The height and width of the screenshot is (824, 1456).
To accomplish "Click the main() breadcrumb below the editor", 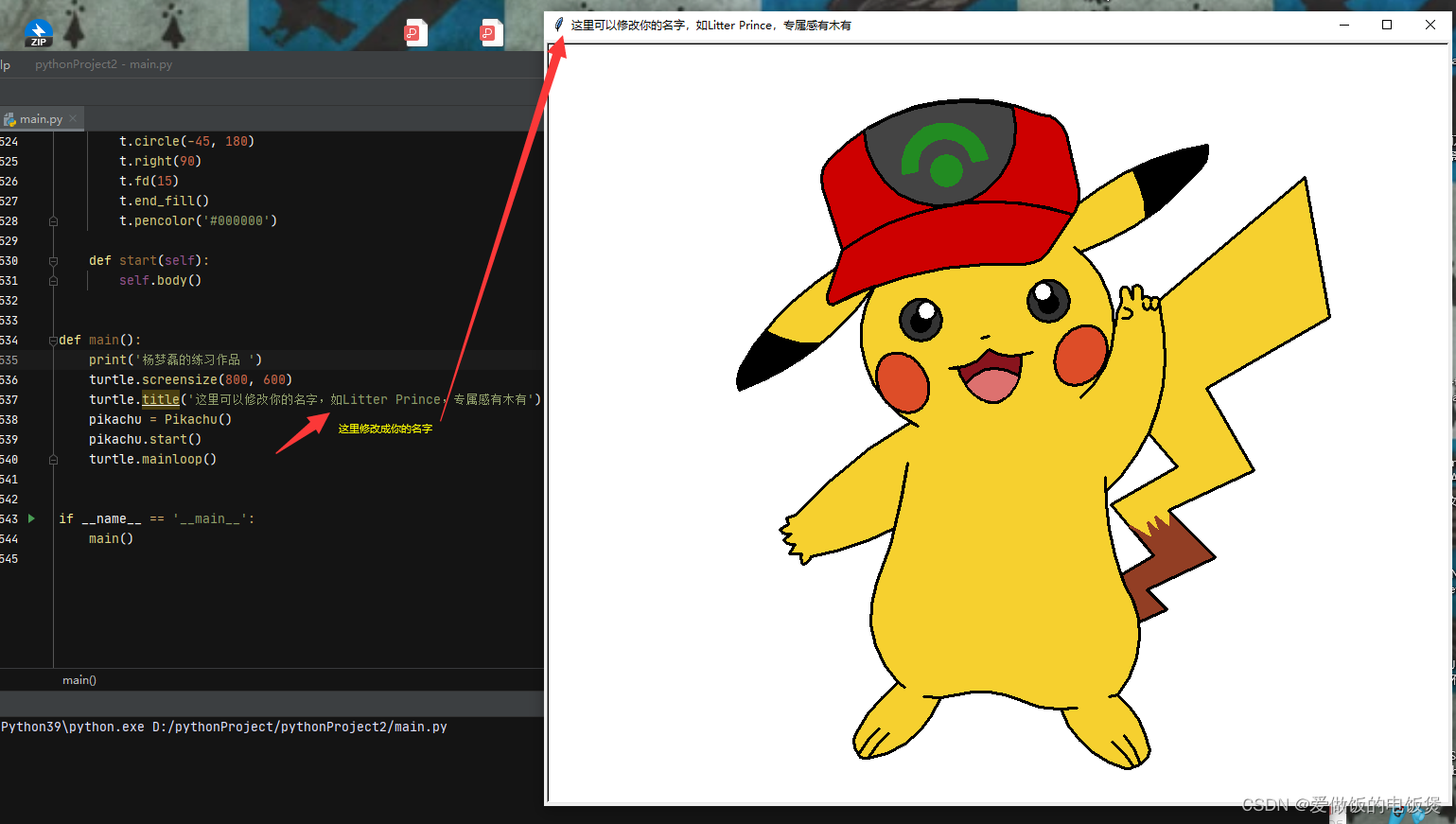I will 79,680.
